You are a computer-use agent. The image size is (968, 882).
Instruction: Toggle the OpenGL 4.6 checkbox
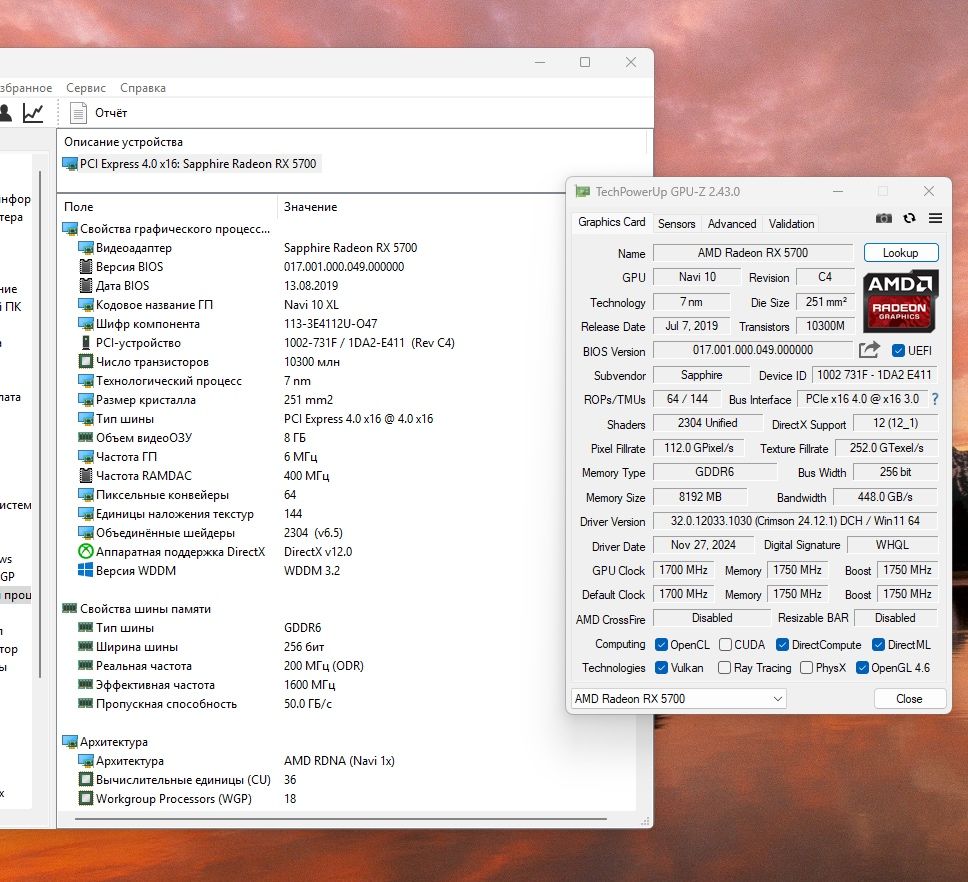862,667
